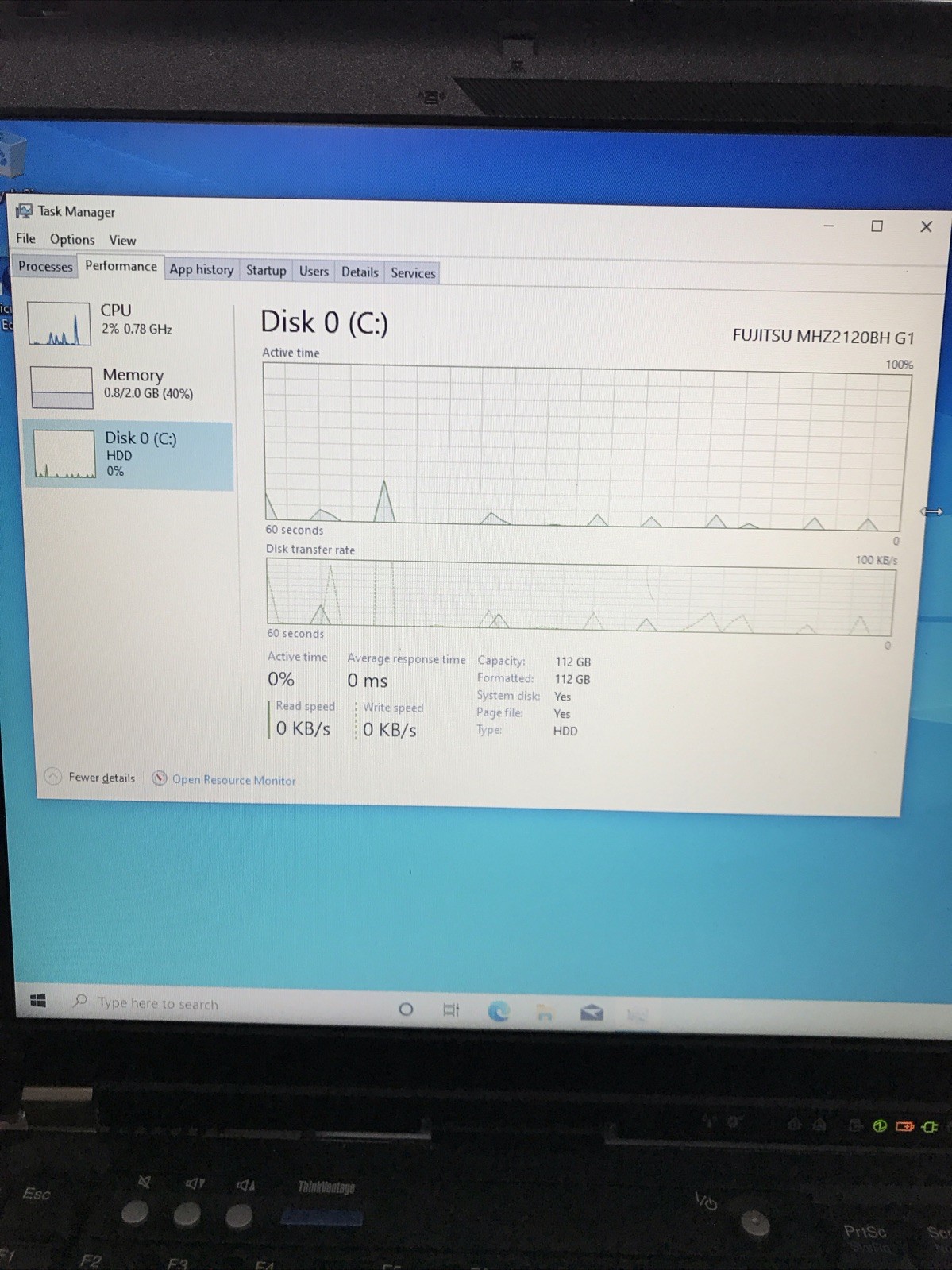Launch Microsoft Edge from the taskbar

pos(499,1011)
